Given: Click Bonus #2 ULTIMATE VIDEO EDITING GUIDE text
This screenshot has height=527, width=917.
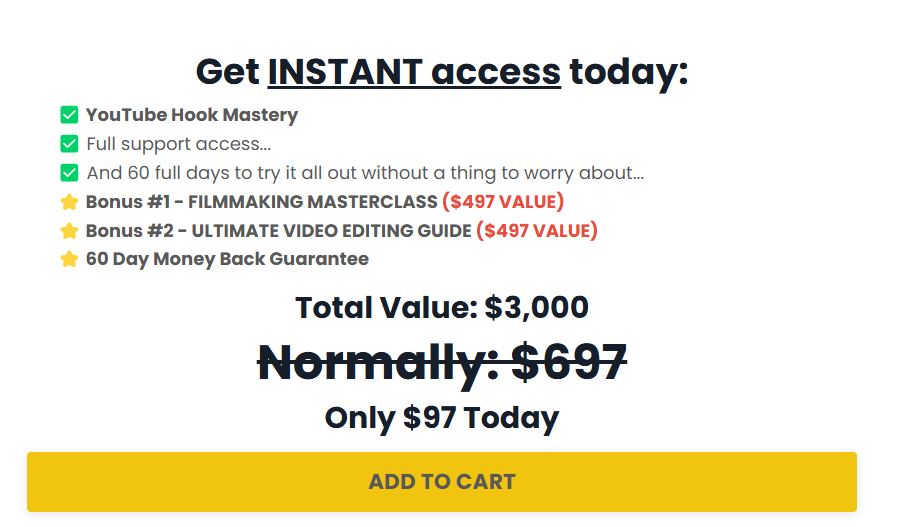Looking at the screenshot, I should tap(278, 230).
